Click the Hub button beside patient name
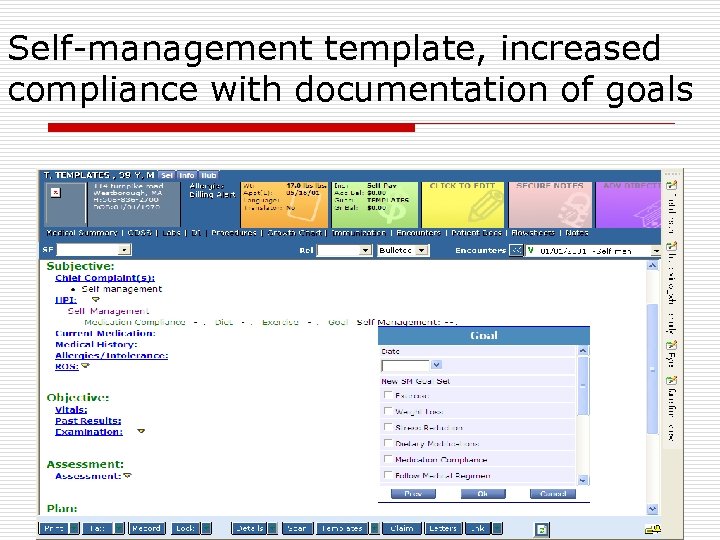 [208, 175]
